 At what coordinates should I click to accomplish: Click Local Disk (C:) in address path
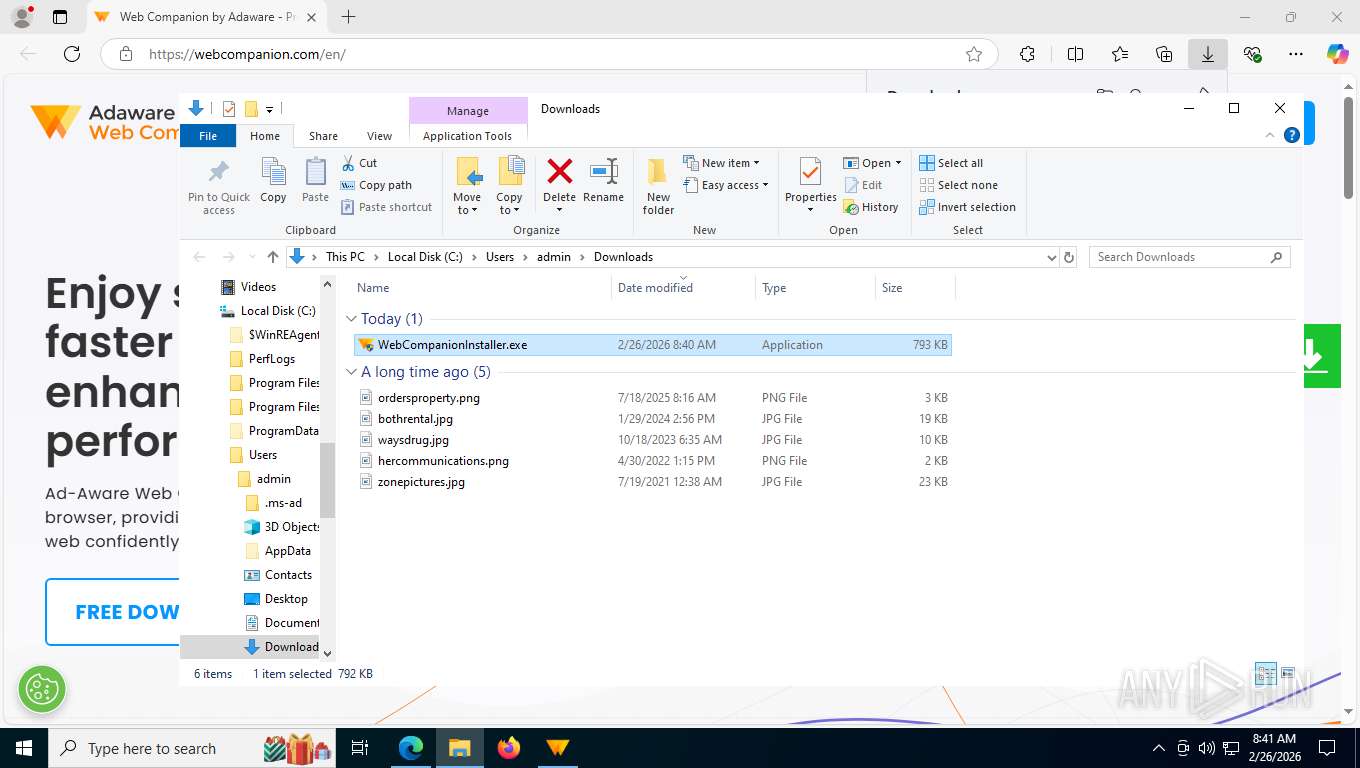tap(425, 257)
